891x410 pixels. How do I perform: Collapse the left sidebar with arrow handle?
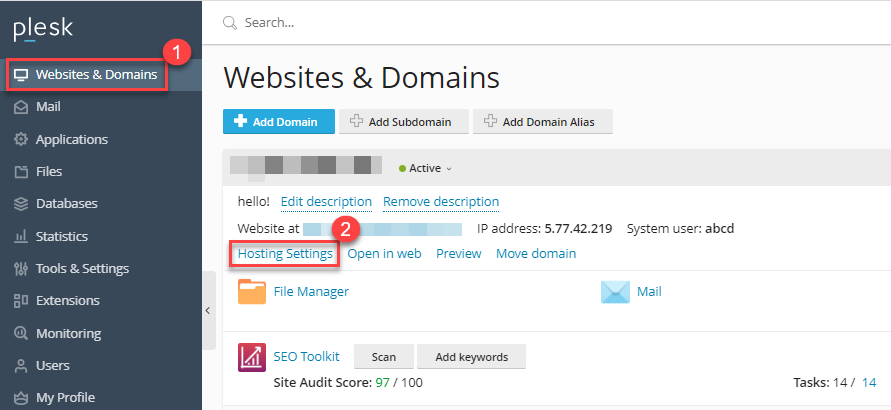[x=207, y=311]
